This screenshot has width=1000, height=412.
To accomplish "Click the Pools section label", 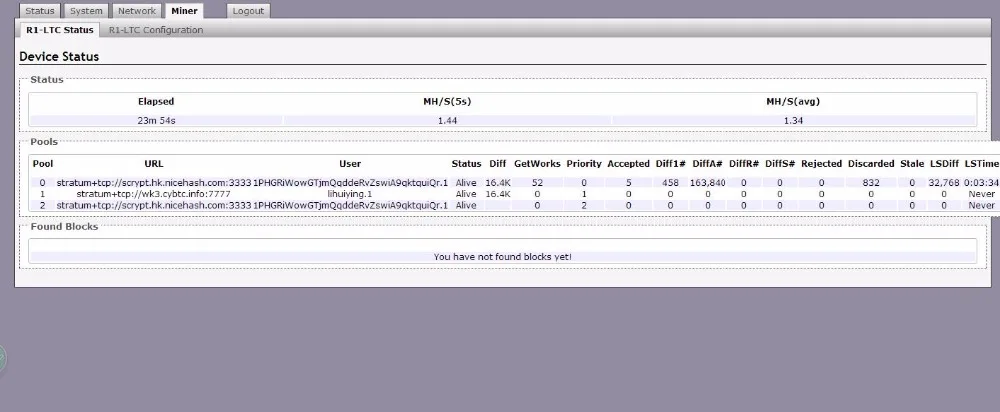I will point(44,142).
